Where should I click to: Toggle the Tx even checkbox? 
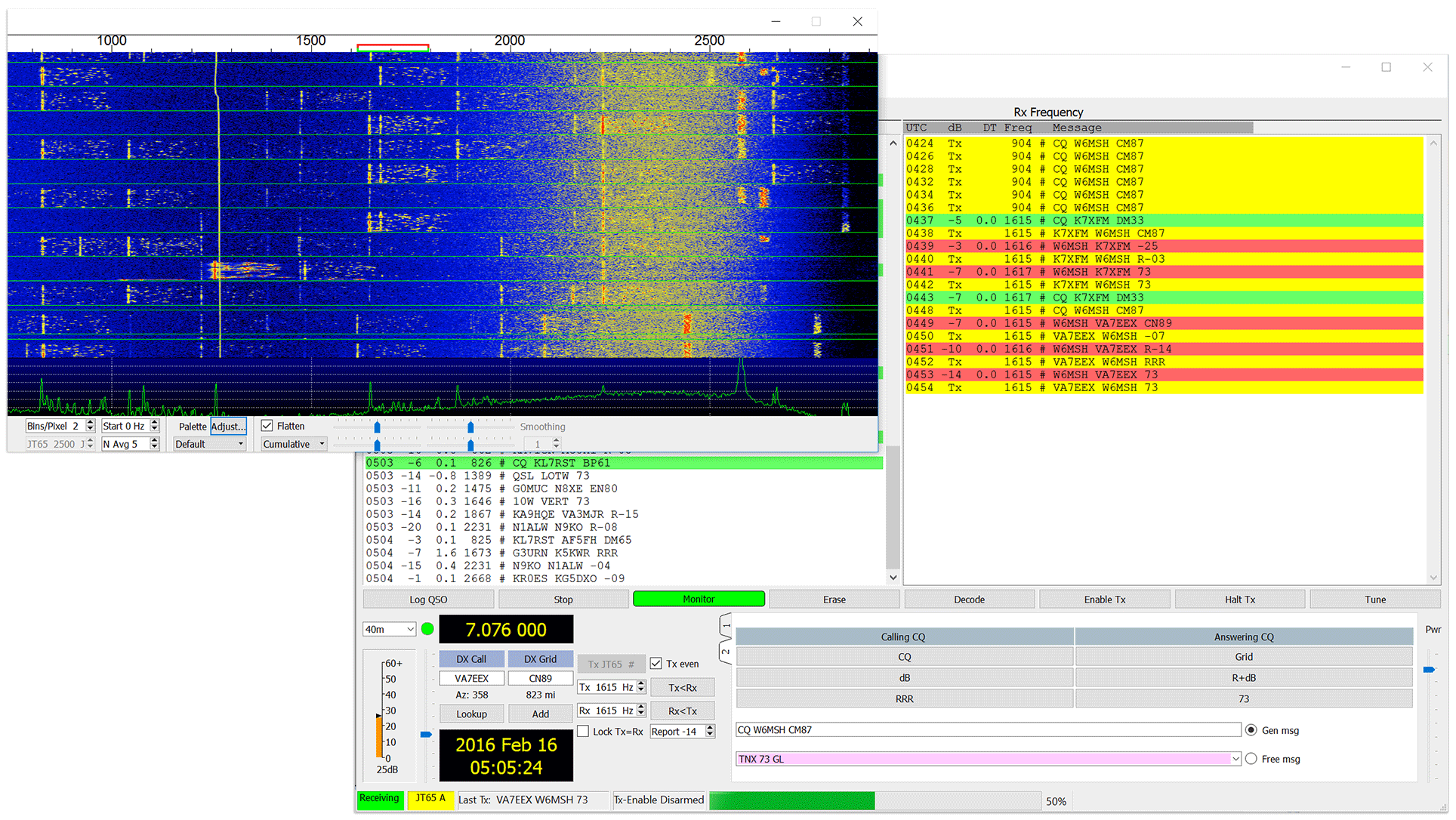(x=656, y=664)
